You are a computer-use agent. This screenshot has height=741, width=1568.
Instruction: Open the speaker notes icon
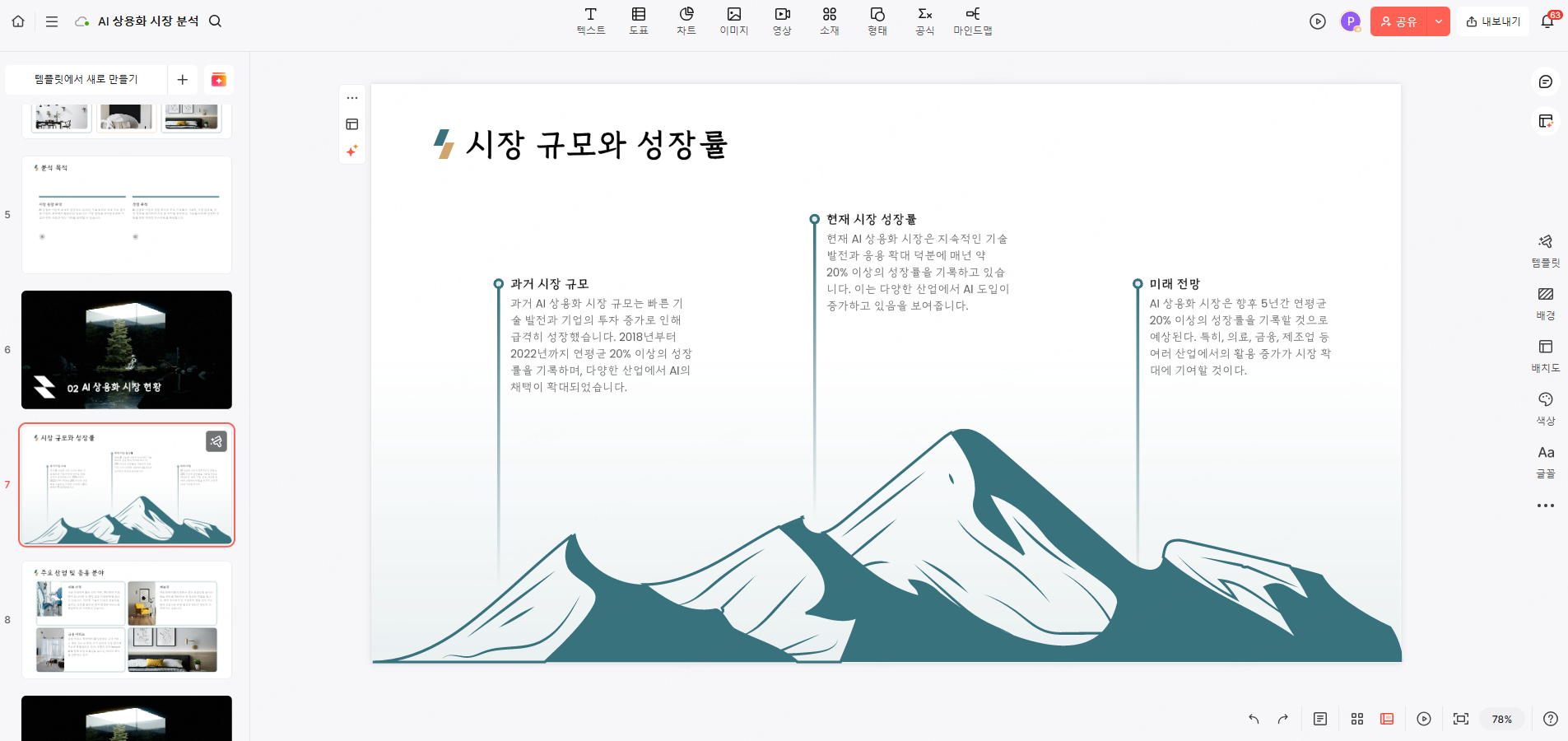coord(1320,719)
